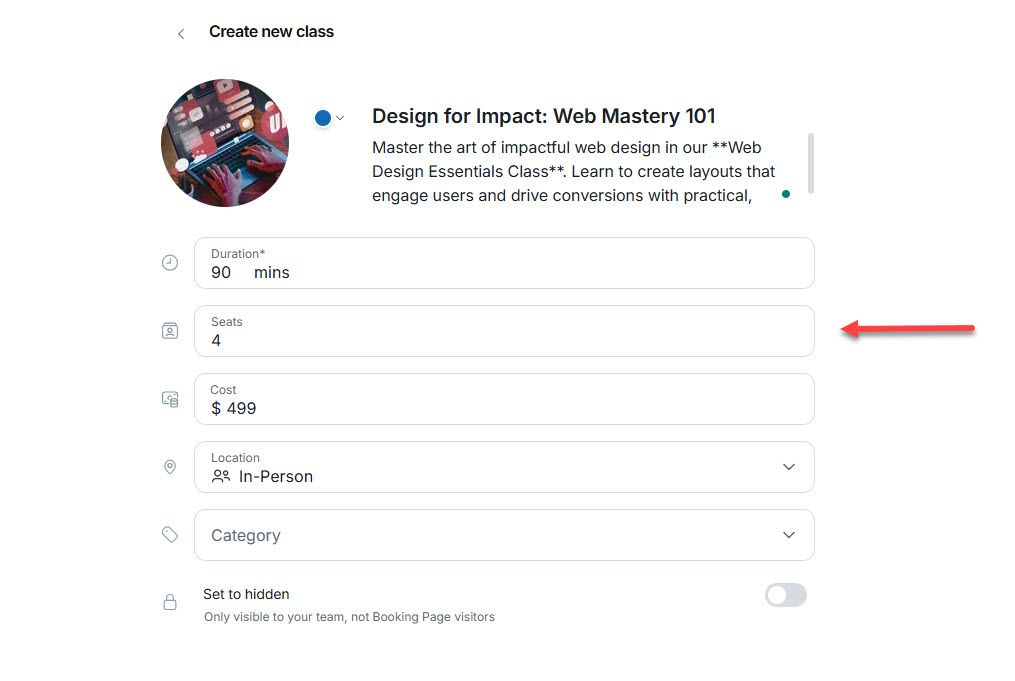Click the location pin icon

(170, 467)
